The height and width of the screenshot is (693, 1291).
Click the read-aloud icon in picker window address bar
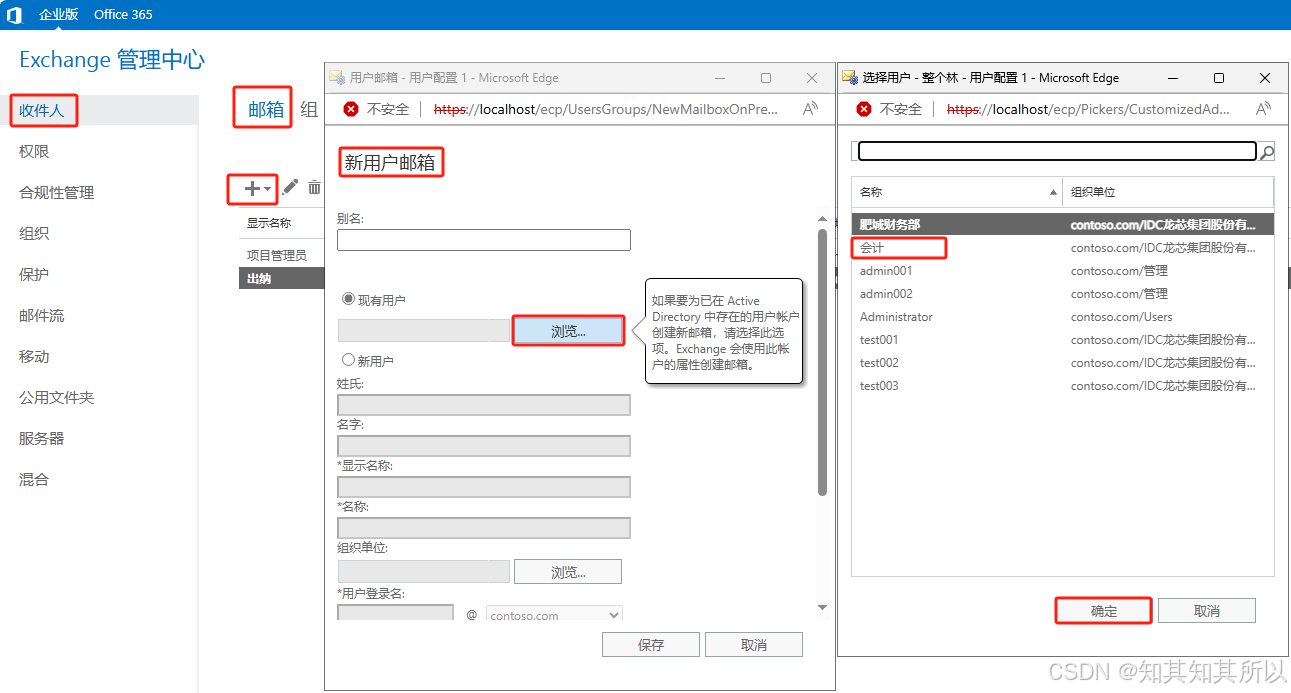point(1263,109)
